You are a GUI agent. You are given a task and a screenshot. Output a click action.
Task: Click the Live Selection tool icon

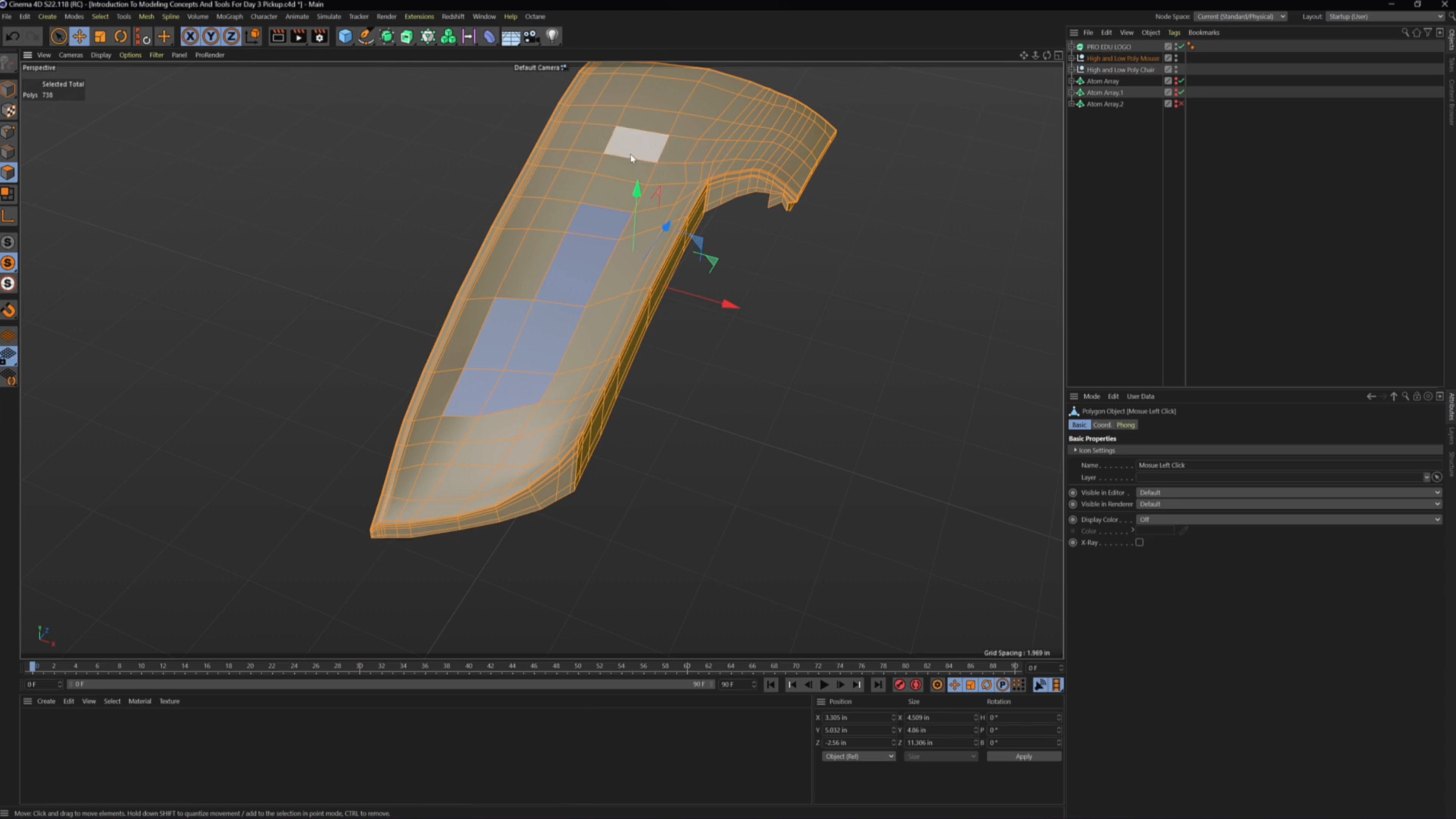coord(58,37)
